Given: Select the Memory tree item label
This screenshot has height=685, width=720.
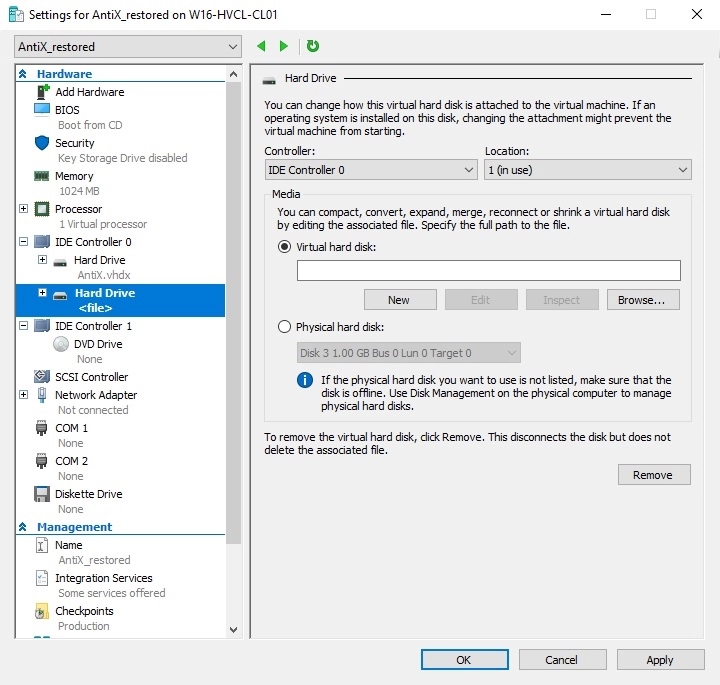Looking at the screenshot, I should tap(74, 176).
